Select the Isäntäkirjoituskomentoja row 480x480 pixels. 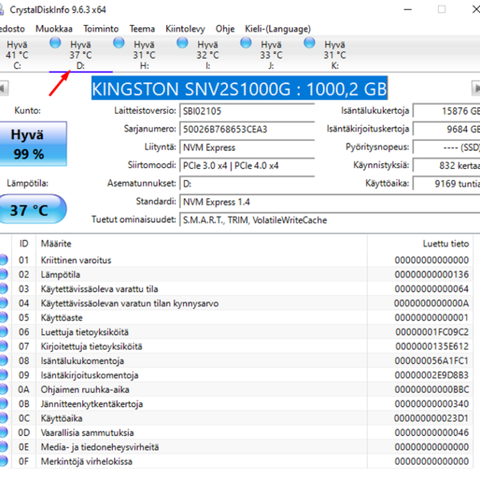[x=237, y=375]
